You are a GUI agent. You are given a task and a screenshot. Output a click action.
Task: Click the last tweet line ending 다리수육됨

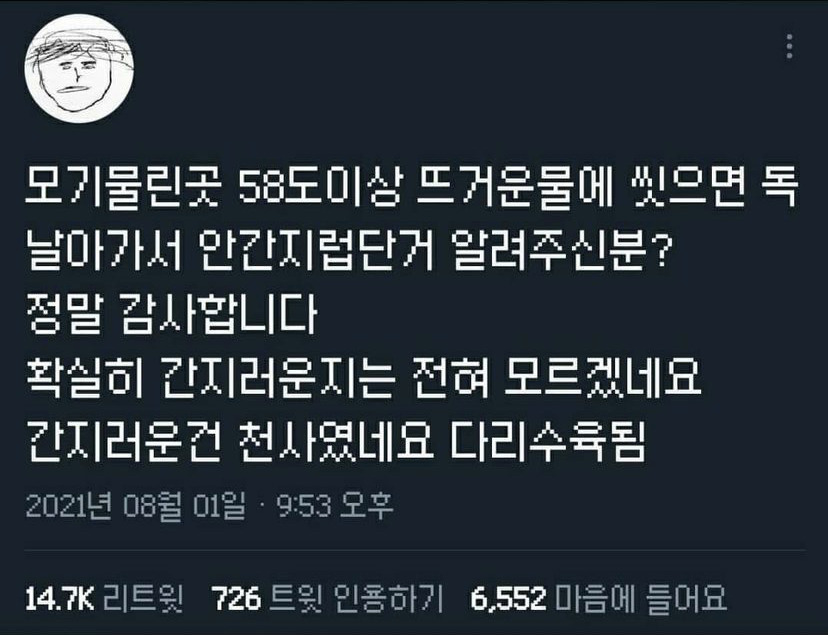tap(336, 441)
